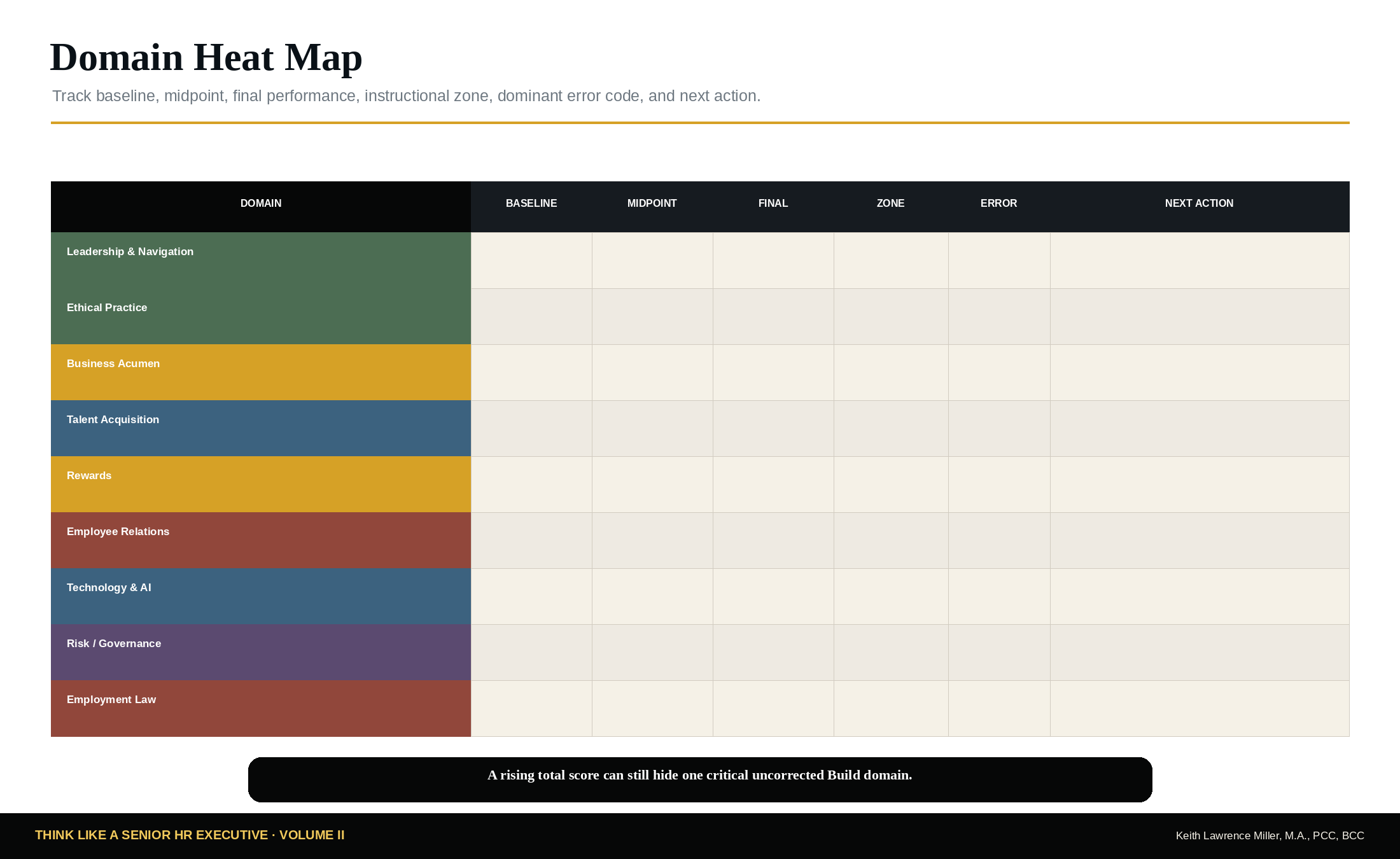The width and height of the screenshot is (1400, 859).
Task: Click Final cell for Ethical Practice
Action: point(773,317)
